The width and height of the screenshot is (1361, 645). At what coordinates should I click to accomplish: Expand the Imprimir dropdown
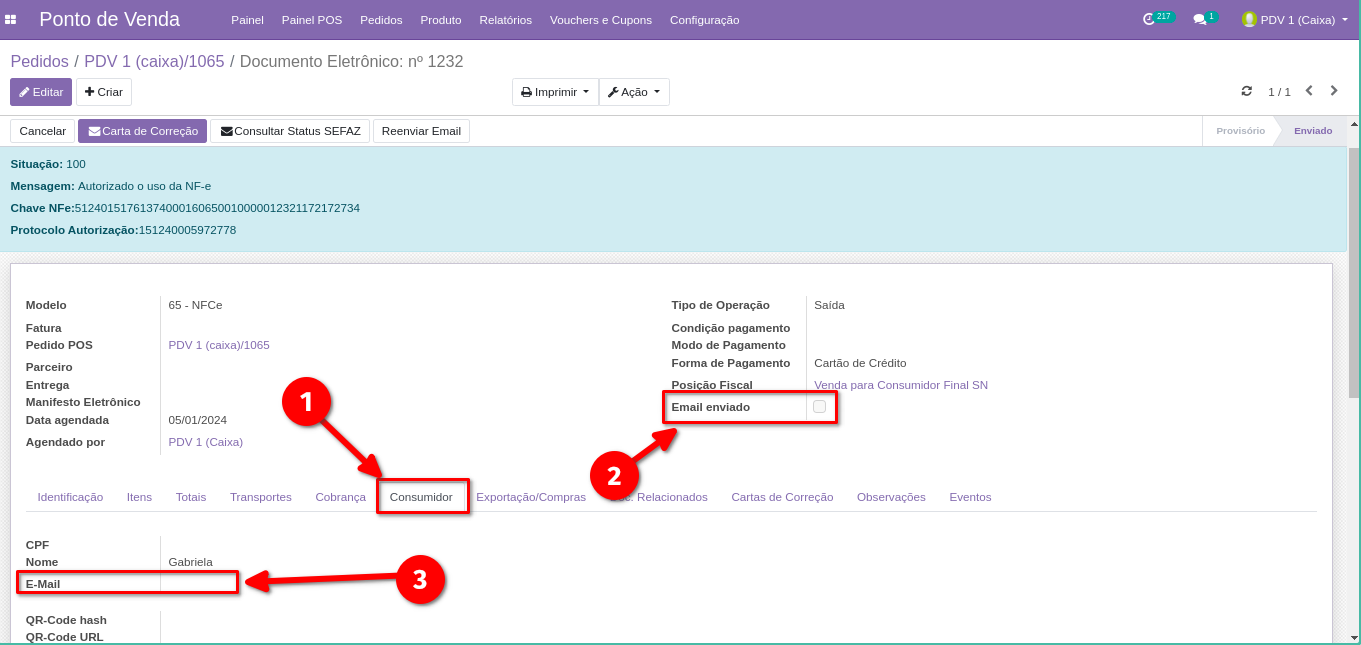coord(555,92)
